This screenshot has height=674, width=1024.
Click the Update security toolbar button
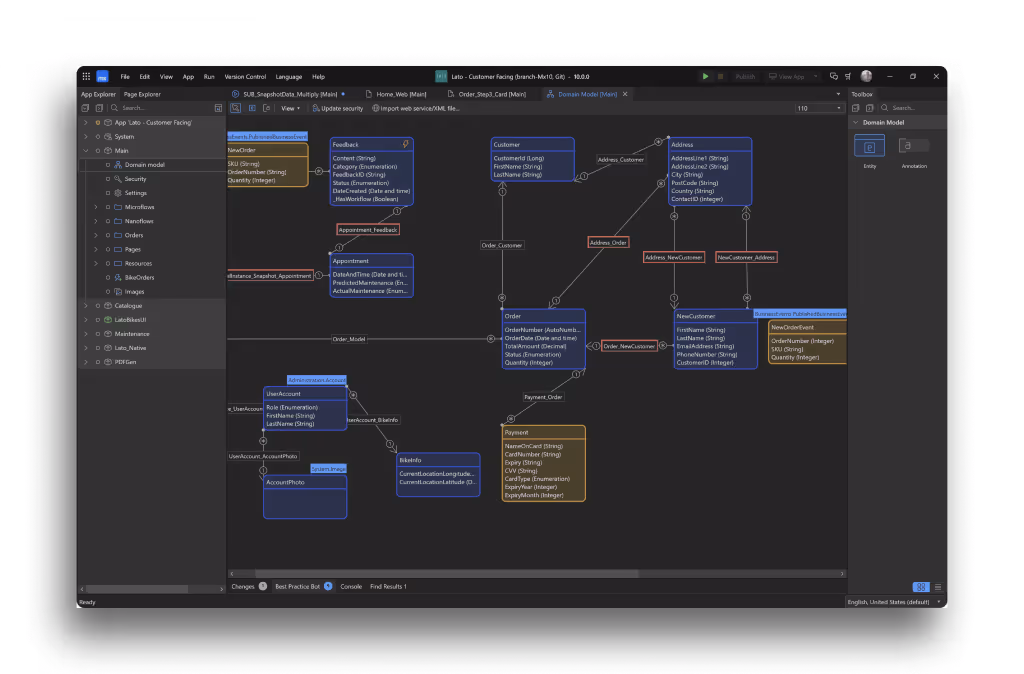338,108
